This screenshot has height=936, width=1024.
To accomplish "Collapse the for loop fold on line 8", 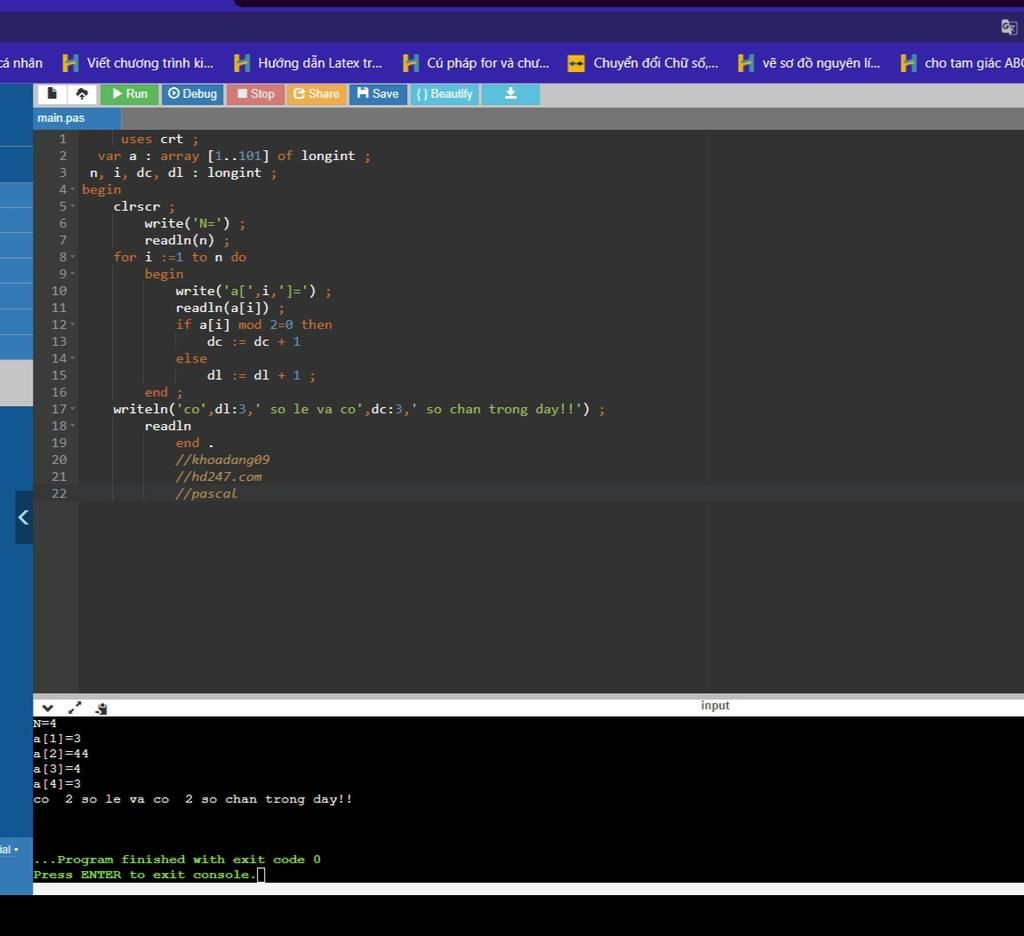I will pos(72,257).
